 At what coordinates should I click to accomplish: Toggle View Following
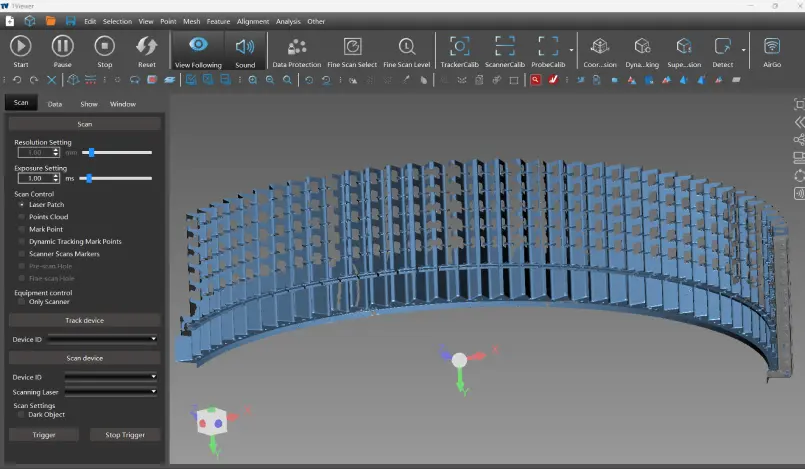coord(198,51)
